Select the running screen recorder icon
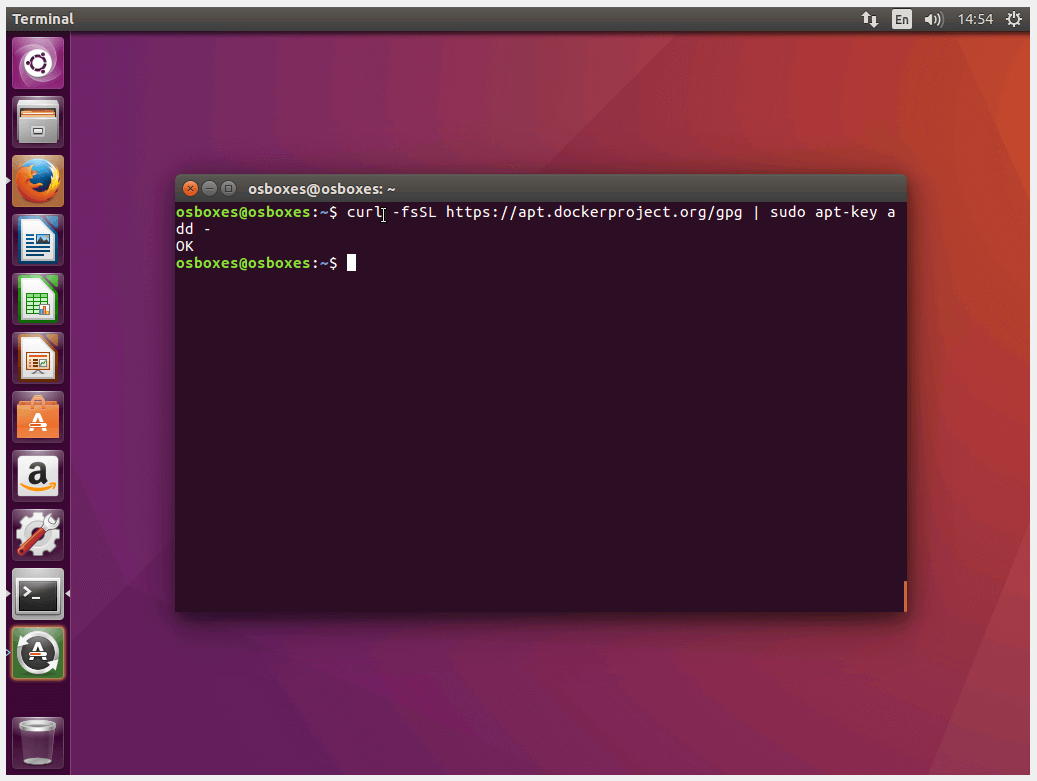 [x=37, y=654]
